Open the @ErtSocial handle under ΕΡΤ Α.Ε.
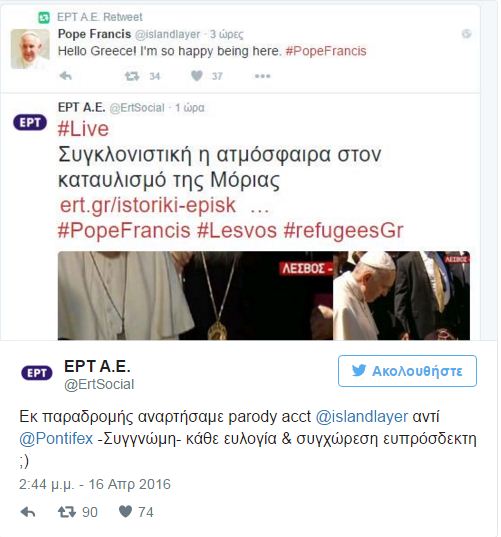This screenshot has height=537, width=501. tap(99, 385)
